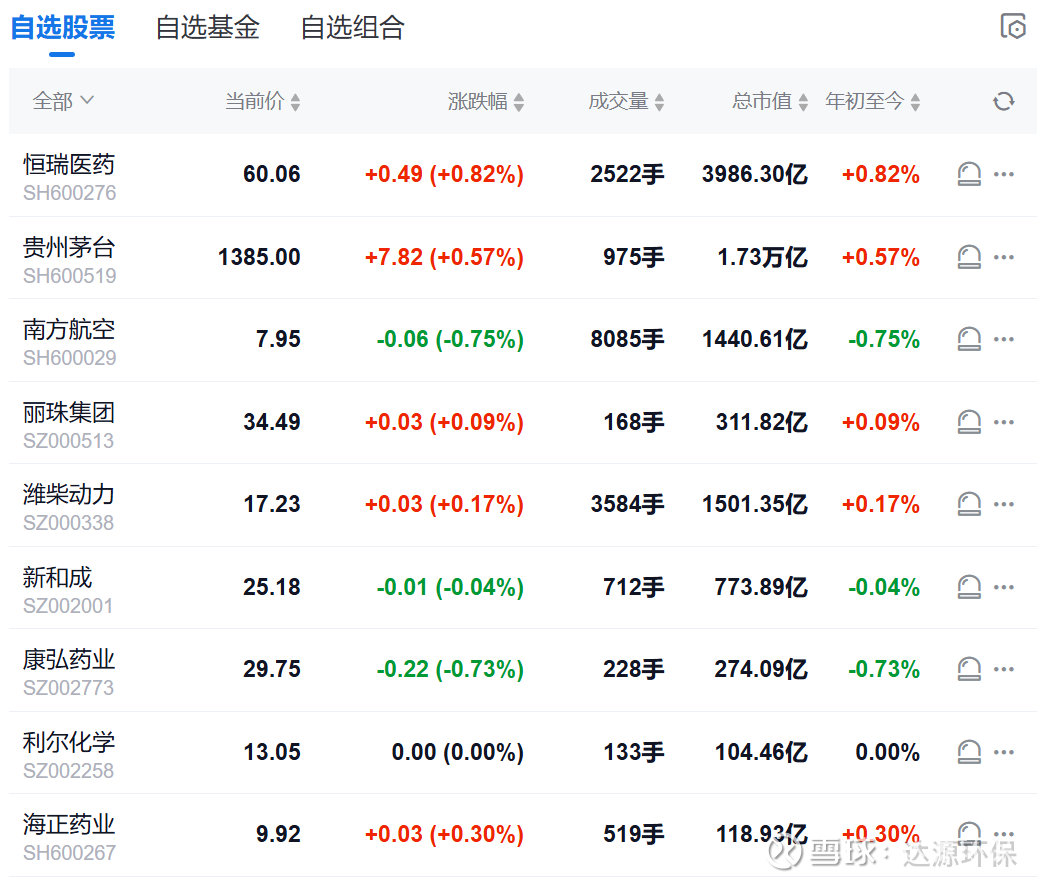Sort by 涨跌幅 column
The width and height of the screenshot is (1047, 885).
pos(485,102)
